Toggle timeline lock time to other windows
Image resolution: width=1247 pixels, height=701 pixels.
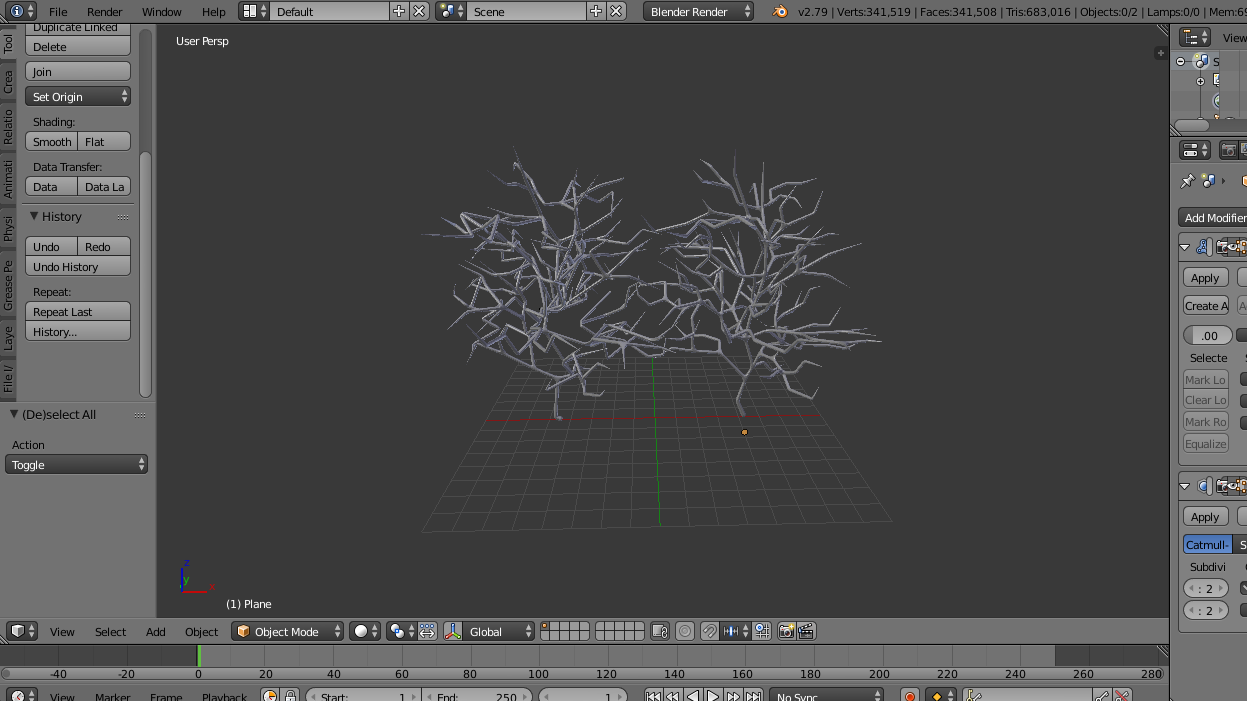point(290,695)
